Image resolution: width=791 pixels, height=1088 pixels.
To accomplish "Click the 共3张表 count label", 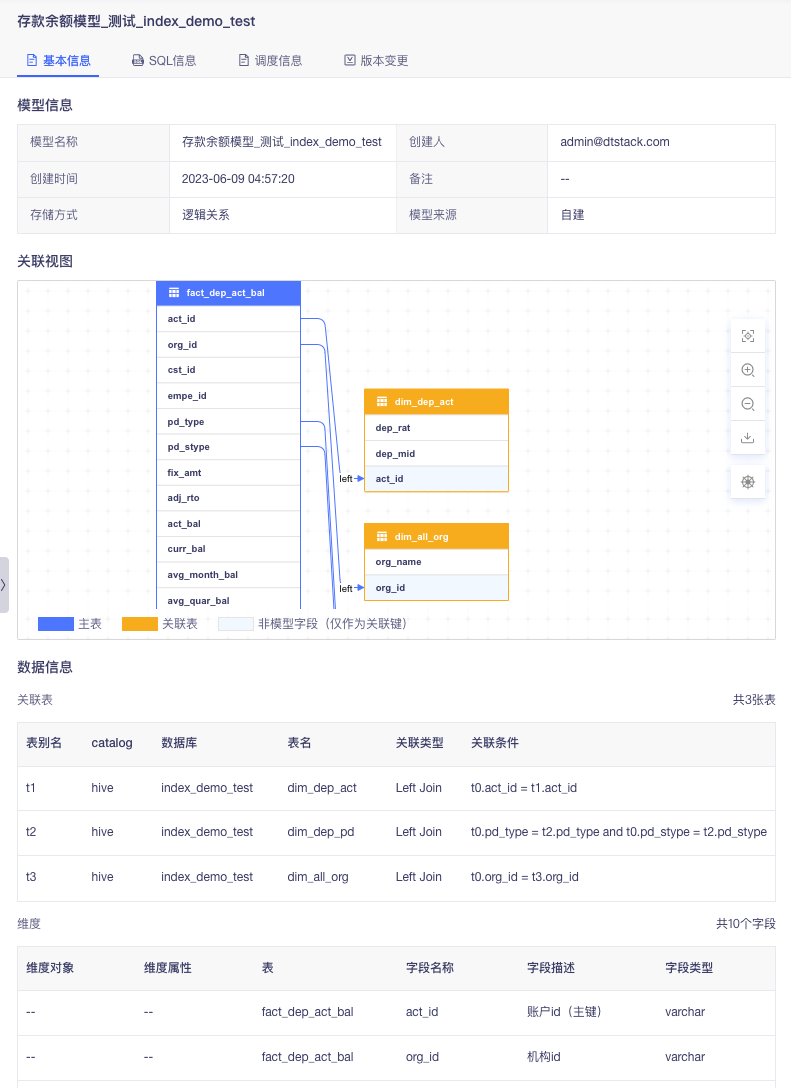I will click(754, 699).
